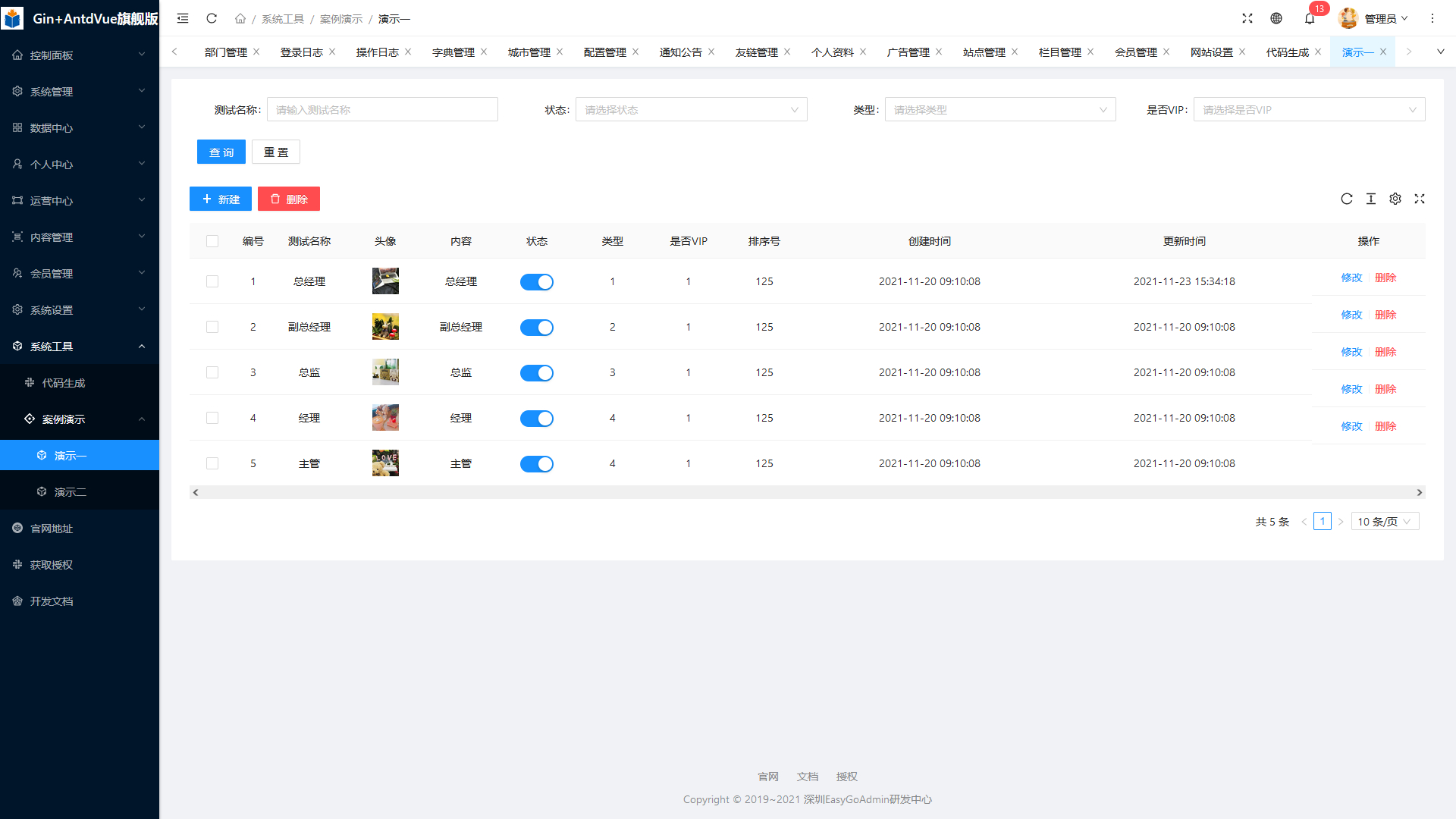
Task: Click the 测试名称 search input field
Action: click(382, 109)
